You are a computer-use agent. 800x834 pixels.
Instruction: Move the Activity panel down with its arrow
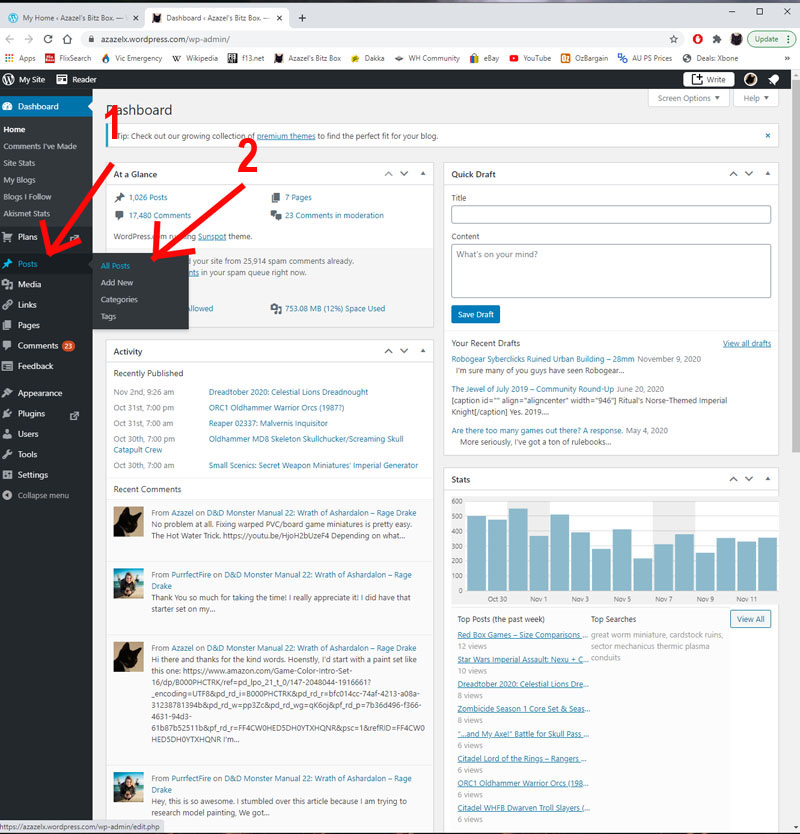[405, 351]
